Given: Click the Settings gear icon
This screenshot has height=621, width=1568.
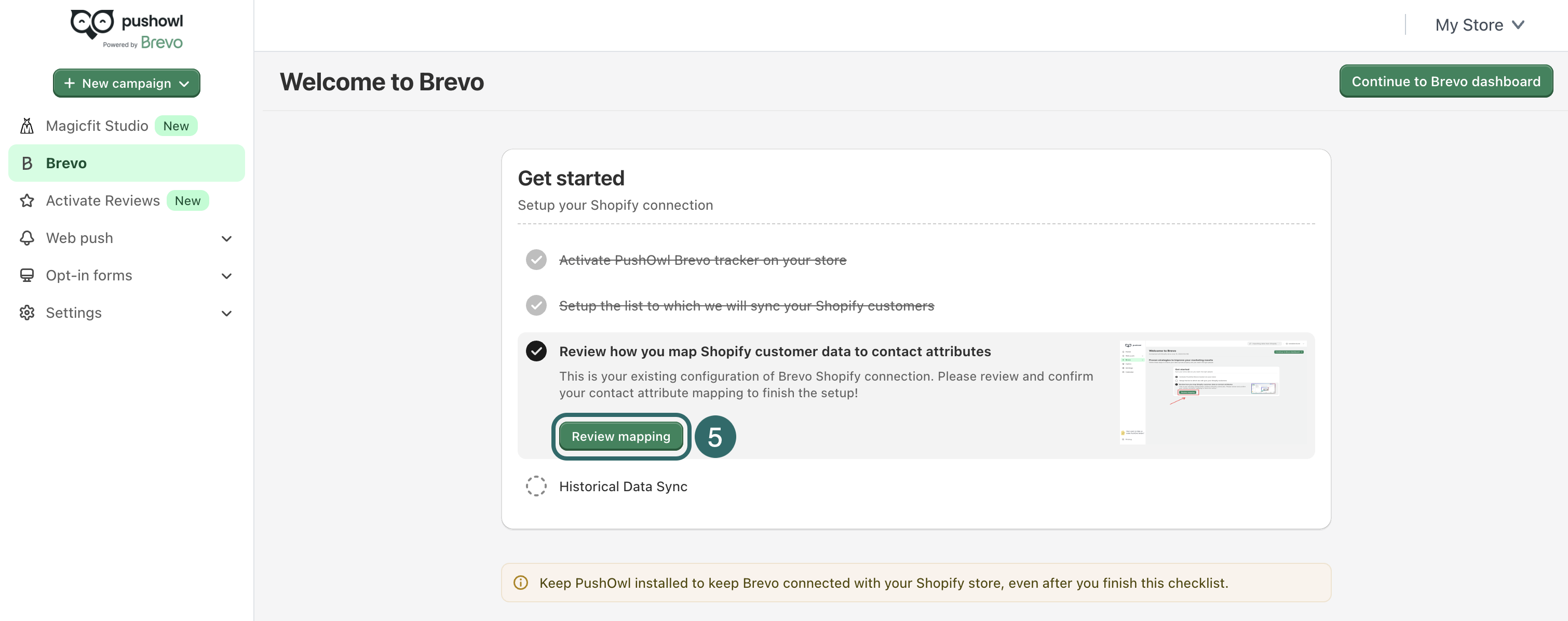Looking at the screenshot, I should pyautogui.click(x=27, y=313).
